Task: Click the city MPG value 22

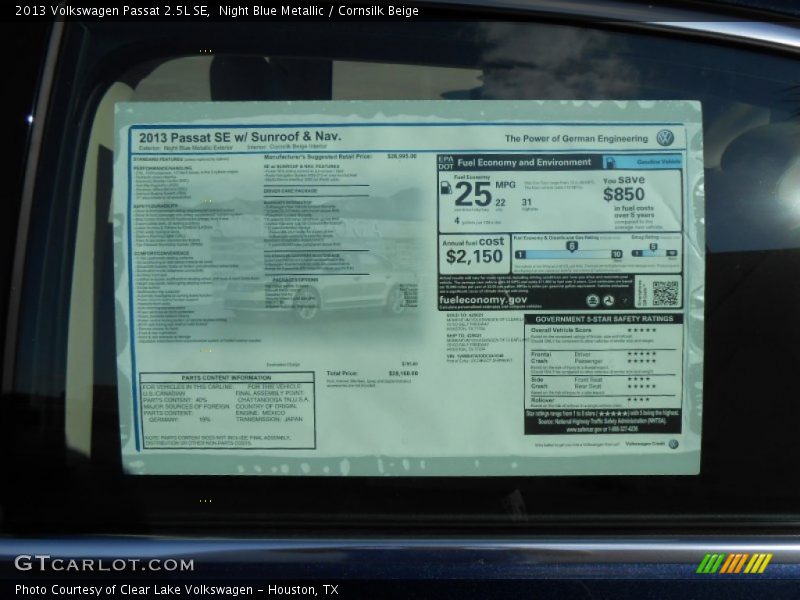Action: point(500,203)
